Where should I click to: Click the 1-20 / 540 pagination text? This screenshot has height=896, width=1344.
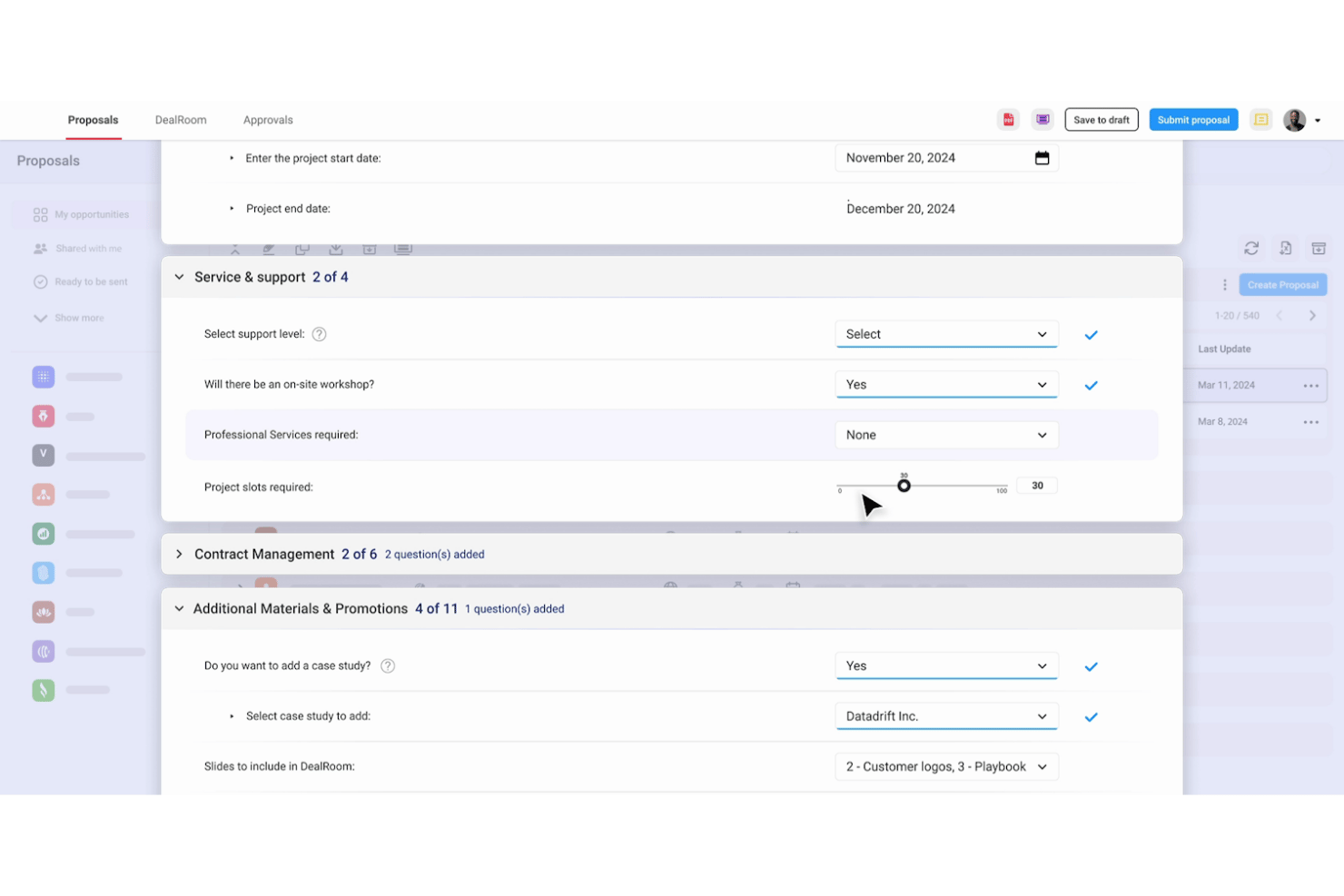tap(1237, 316)
